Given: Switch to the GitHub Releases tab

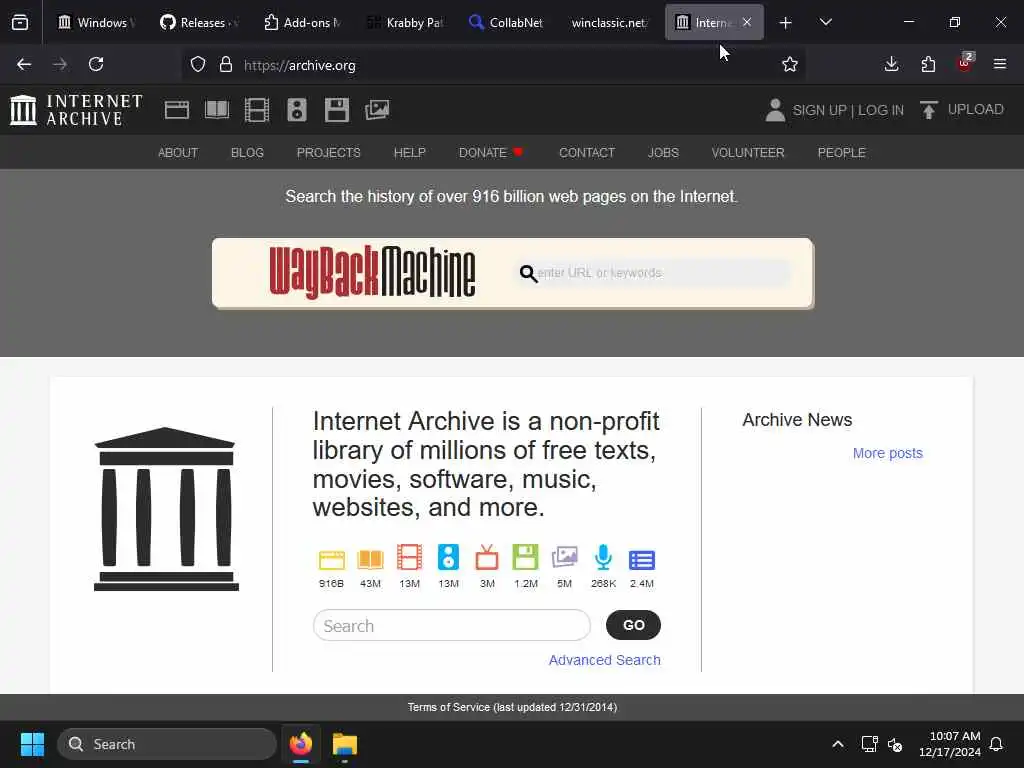Looking at the screenshot, I should tap(199, 23).
